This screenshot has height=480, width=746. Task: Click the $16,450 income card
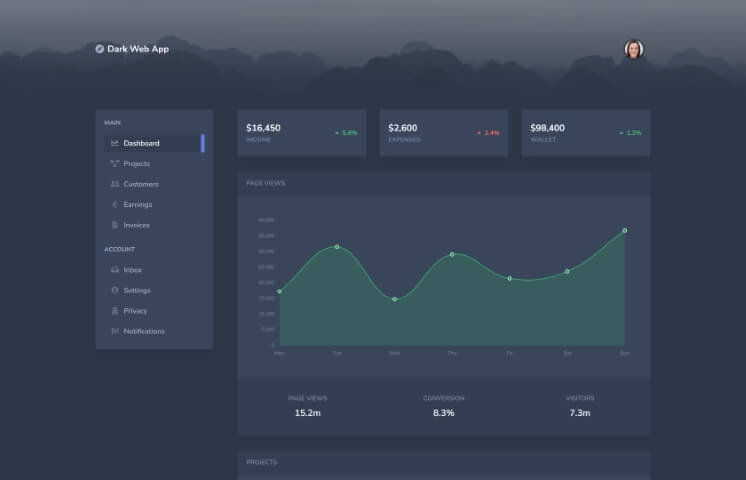pyautogui.click(x=302, y=133)
